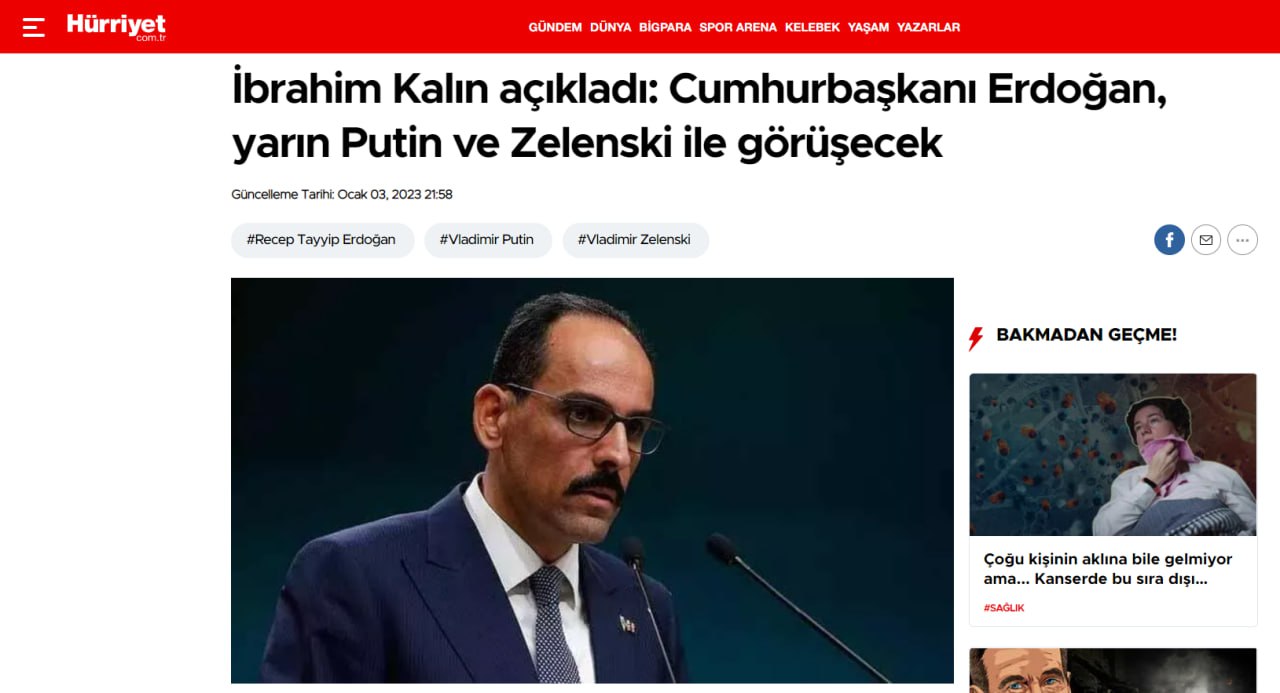
Task: Go to the YAŞAM section
Action: (x=868, y=27)
